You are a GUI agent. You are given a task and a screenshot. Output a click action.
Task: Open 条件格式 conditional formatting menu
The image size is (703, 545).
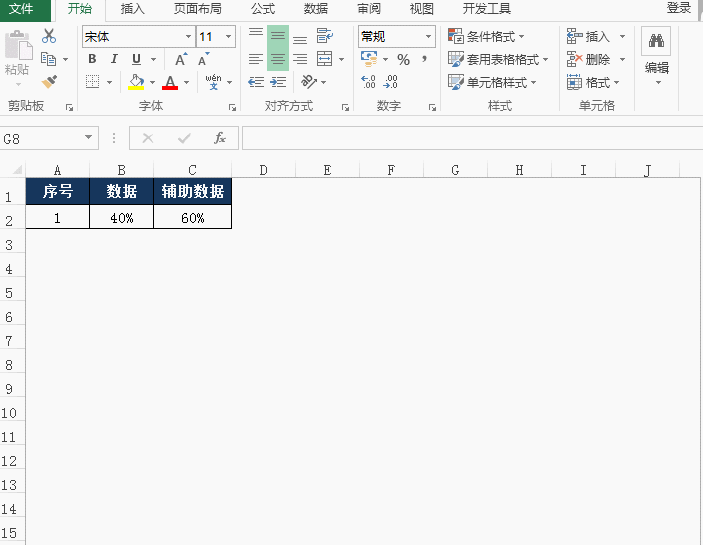(x=486, y=36)
